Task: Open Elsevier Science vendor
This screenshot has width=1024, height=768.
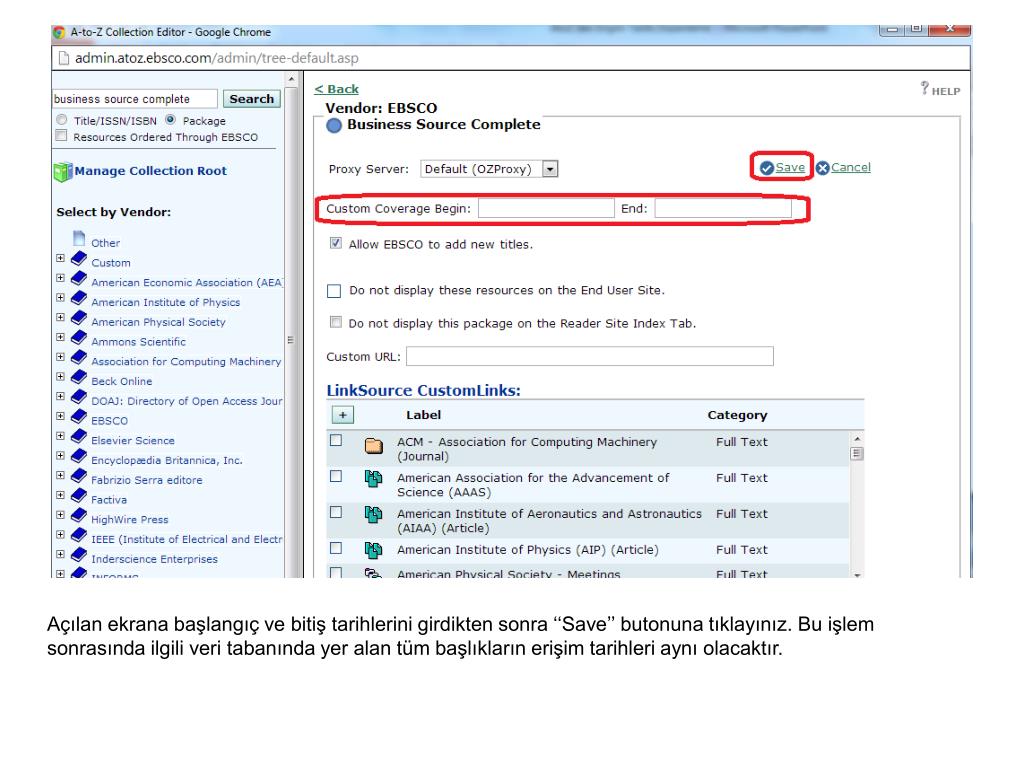Action: point(133,441)
